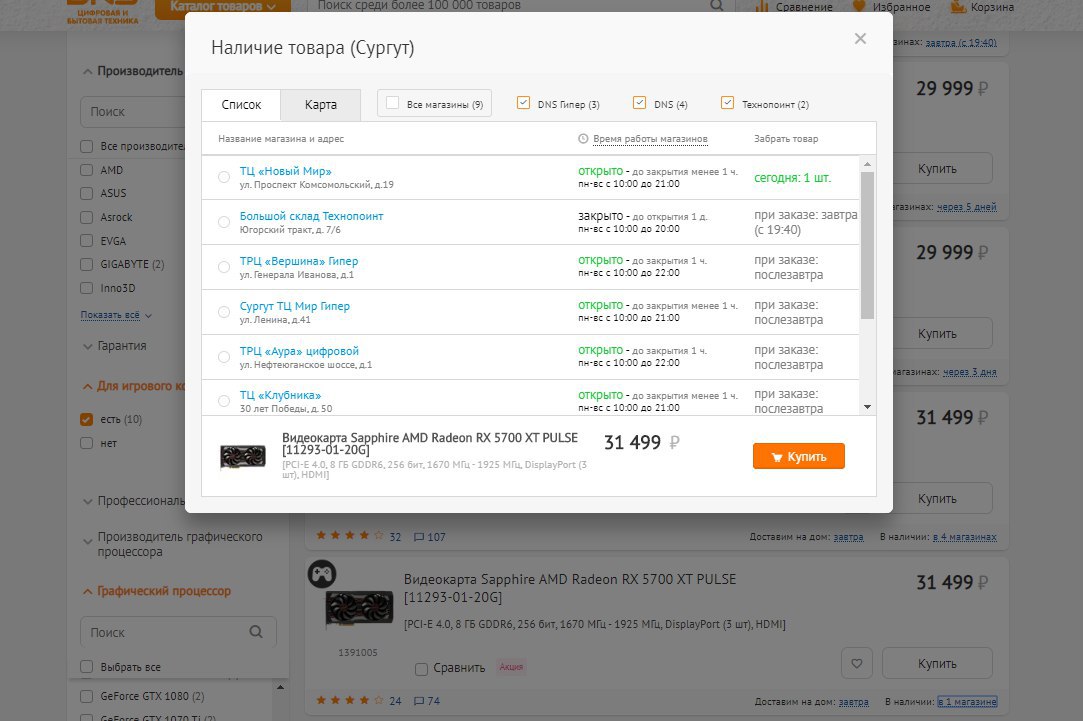Open Большой склад Технопоинт store link

(x=311, y=216)
